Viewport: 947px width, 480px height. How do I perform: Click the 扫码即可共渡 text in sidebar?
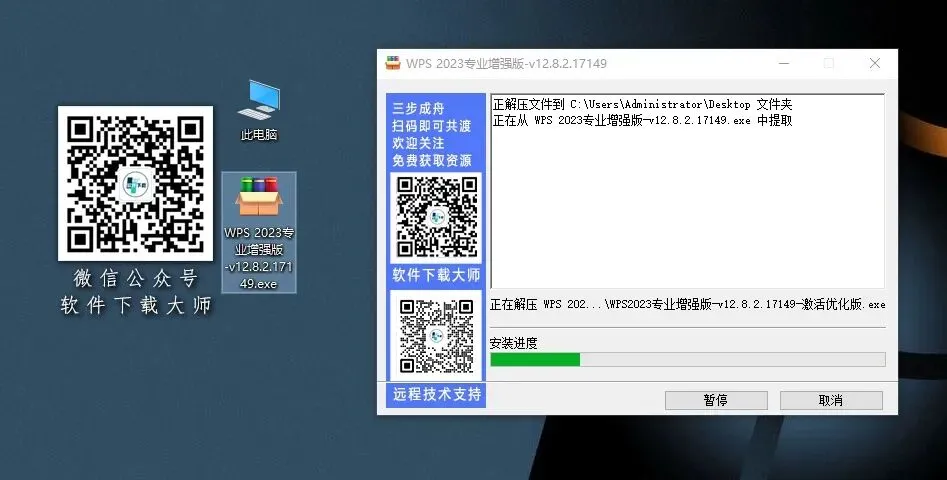pyautogui.click(x=432, y=126)
